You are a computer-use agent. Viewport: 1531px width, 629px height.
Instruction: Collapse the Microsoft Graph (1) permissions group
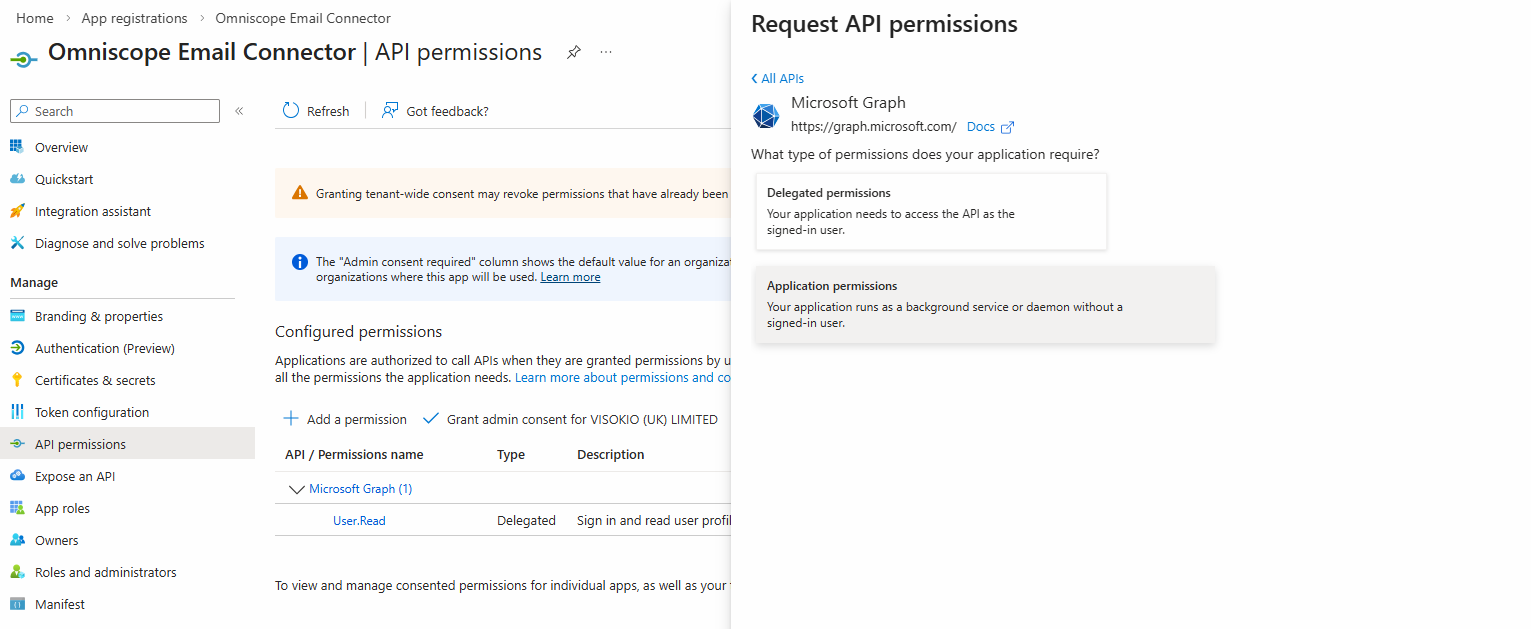[296, 489]
